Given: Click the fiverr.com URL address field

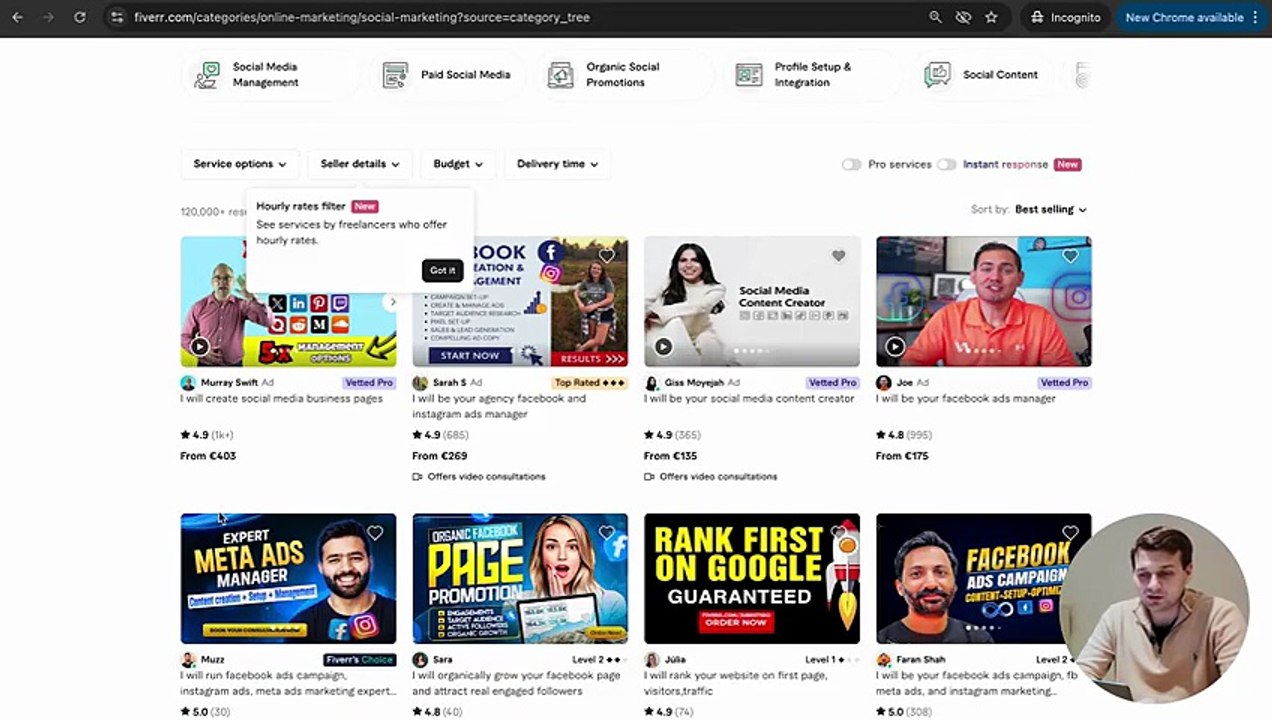Looking at the screenshot, I should pos(360,17).
